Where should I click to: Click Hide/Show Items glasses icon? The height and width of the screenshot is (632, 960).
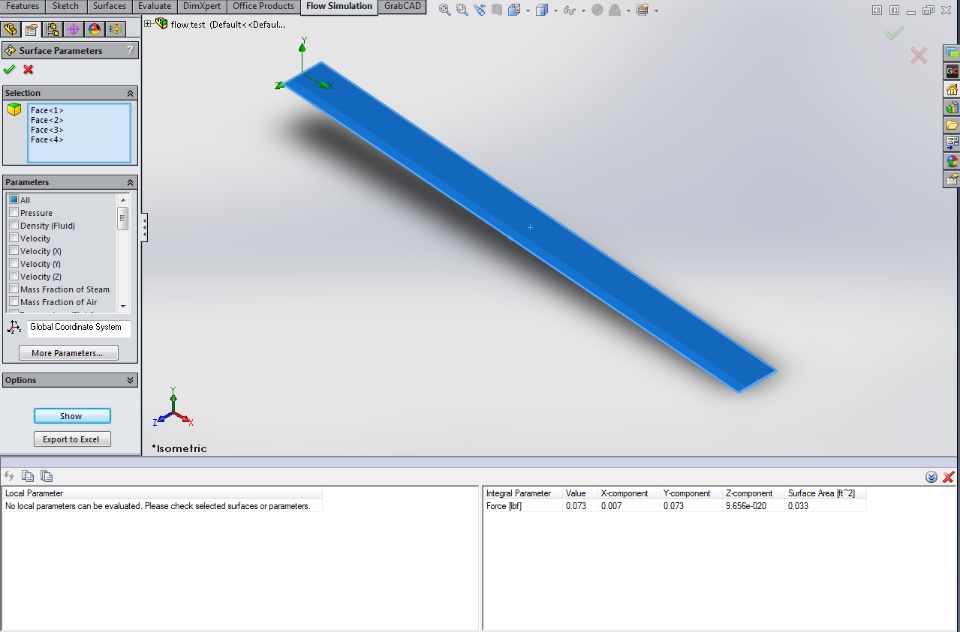[569, 10]
